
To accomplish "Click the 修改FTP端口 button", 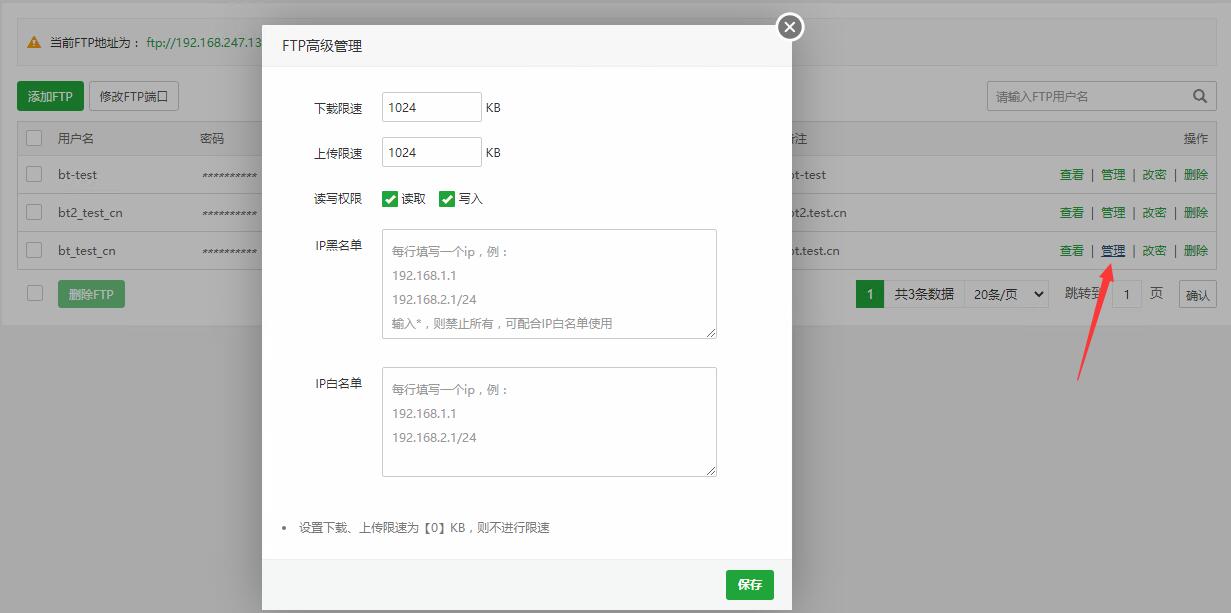I will point(134,97).
